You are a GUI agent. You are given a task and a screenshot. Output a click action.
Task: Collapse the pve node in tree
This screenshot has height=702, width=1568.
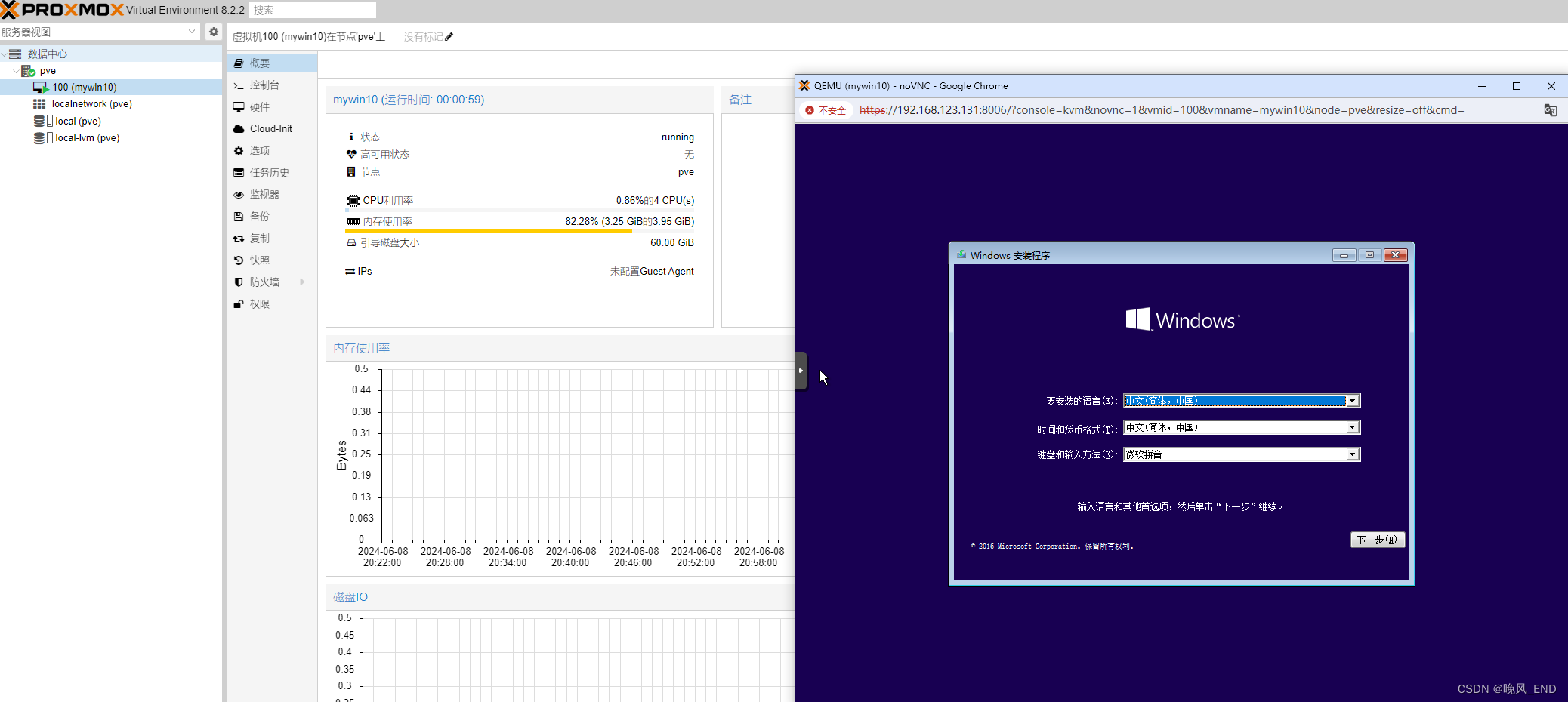17,71
